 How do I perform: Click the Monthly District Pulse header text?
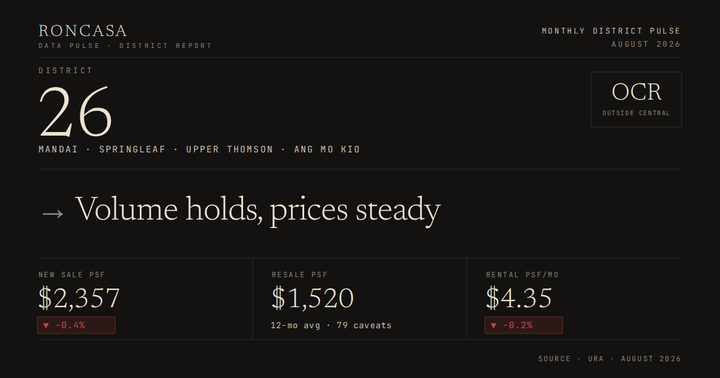(x=611, y=31)
